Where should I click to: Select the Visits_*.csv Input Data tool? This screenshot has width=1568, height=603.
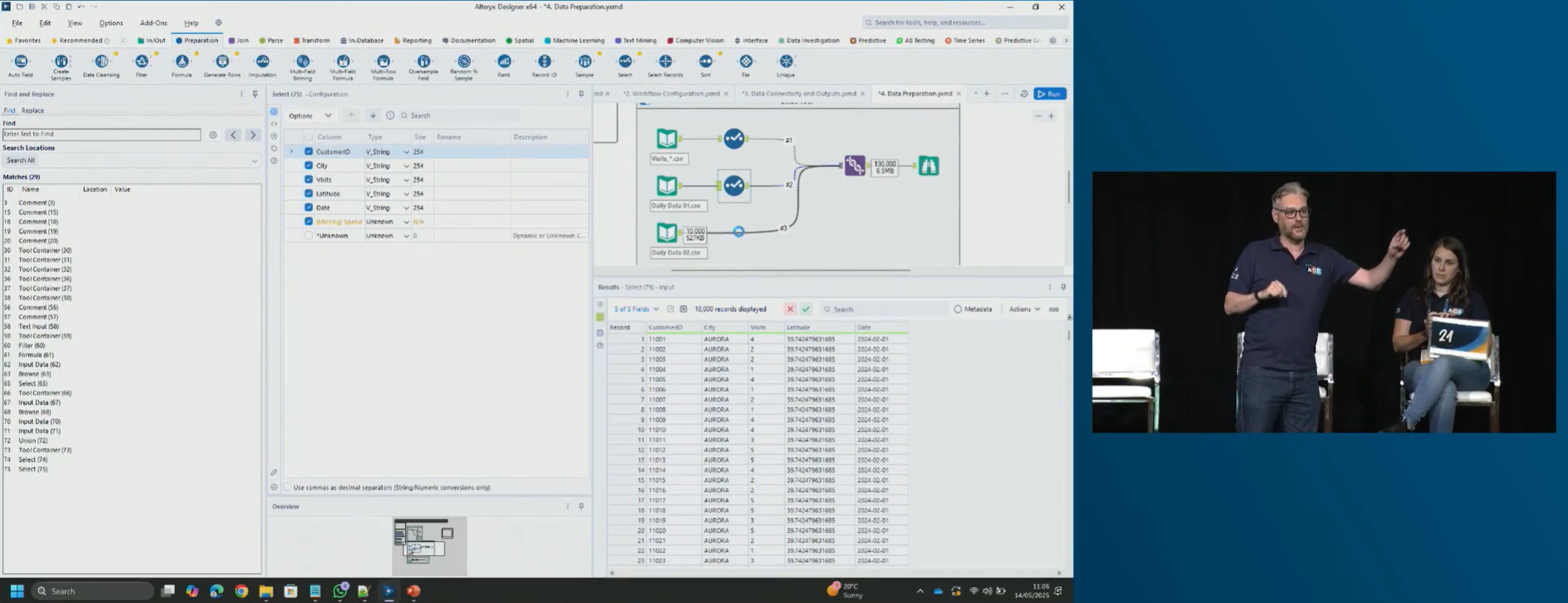[666, 139]
